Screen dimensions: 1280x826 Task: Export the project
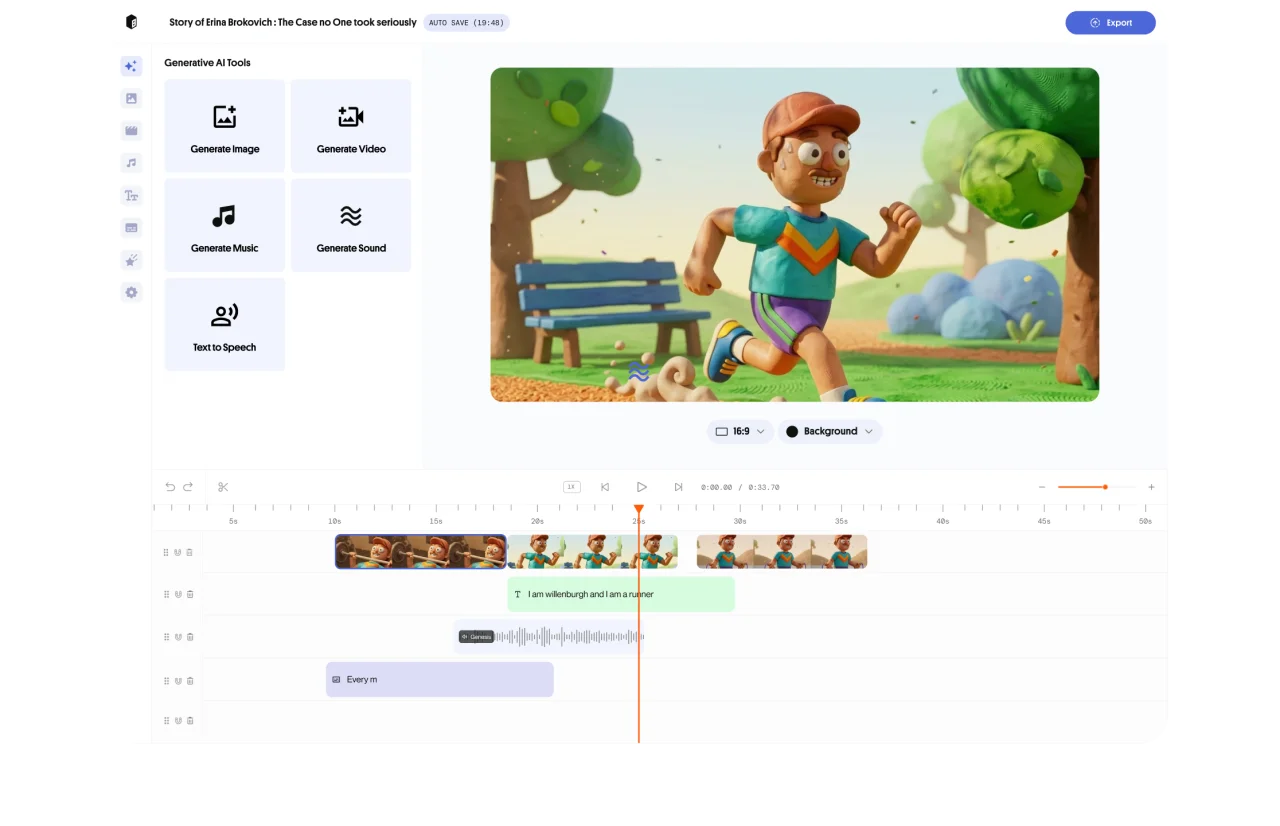[1110, 22]
